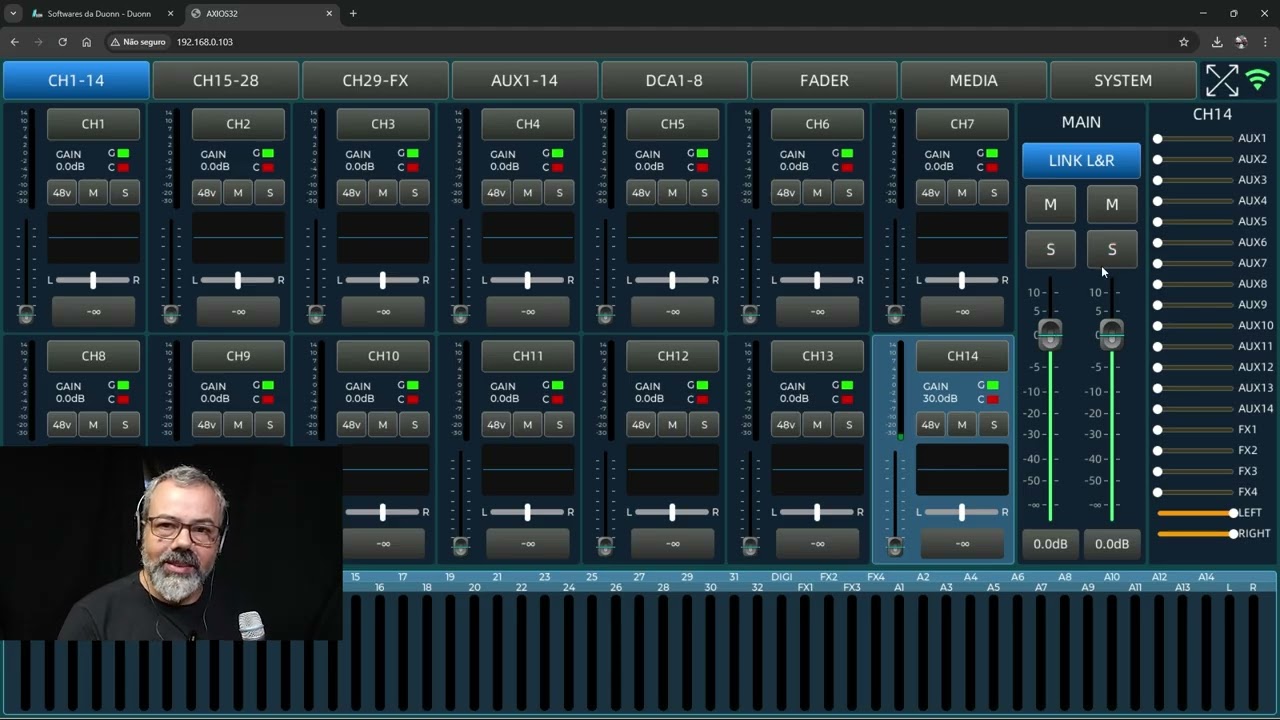Open a new browser tab with plus icon

(353, 14)
